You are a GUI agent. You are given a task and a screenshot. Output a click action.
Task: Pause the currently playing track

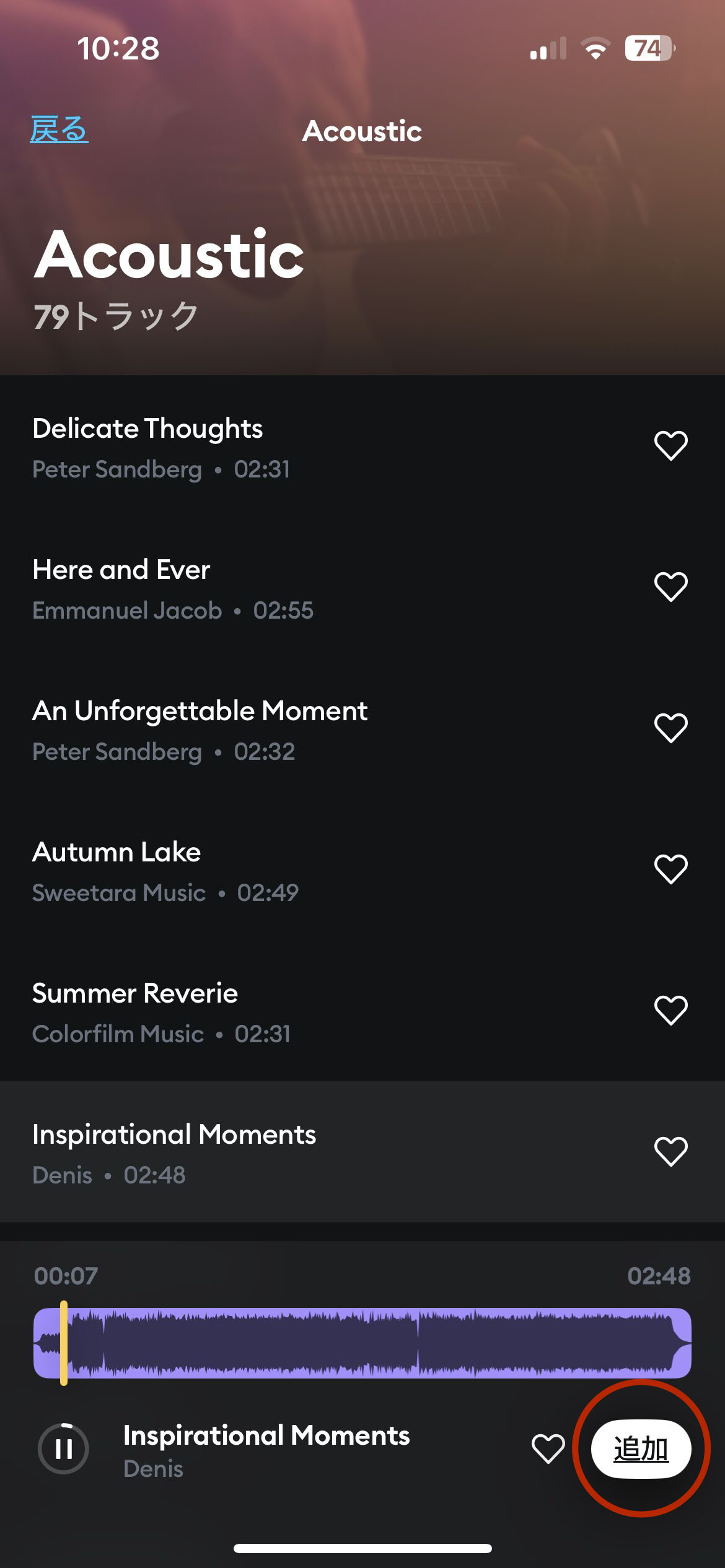coord(63,1449)
